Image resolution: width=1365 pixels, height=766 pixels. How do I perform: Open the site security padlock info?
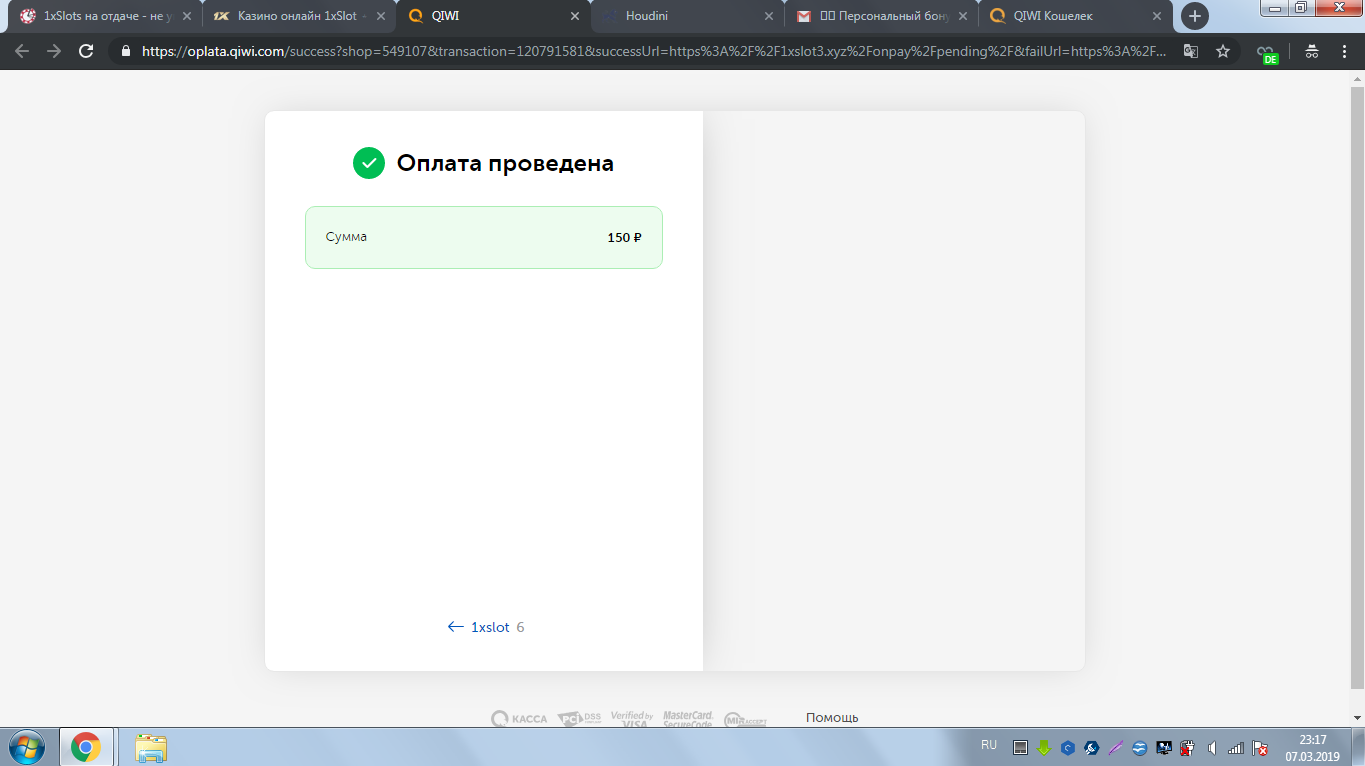point(126,51)
